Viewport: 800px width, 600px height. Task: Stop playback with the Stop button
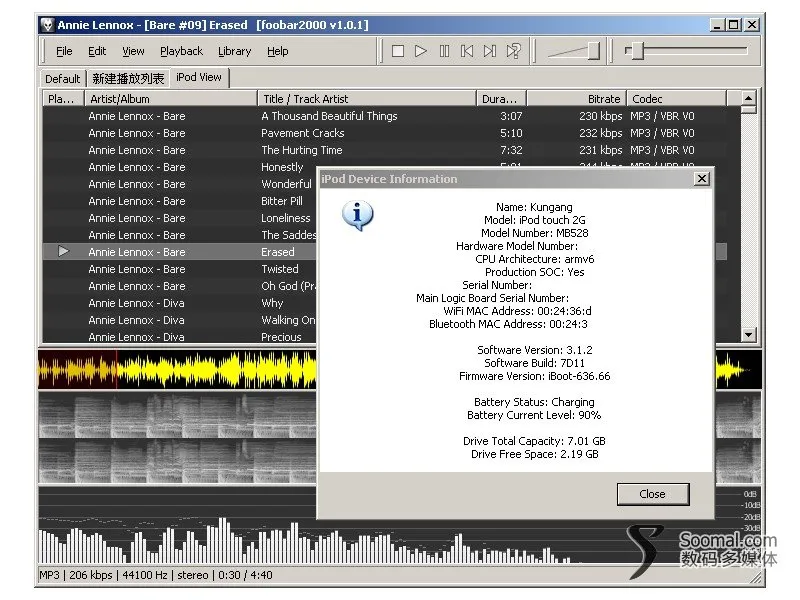click(x=398, y=51)
